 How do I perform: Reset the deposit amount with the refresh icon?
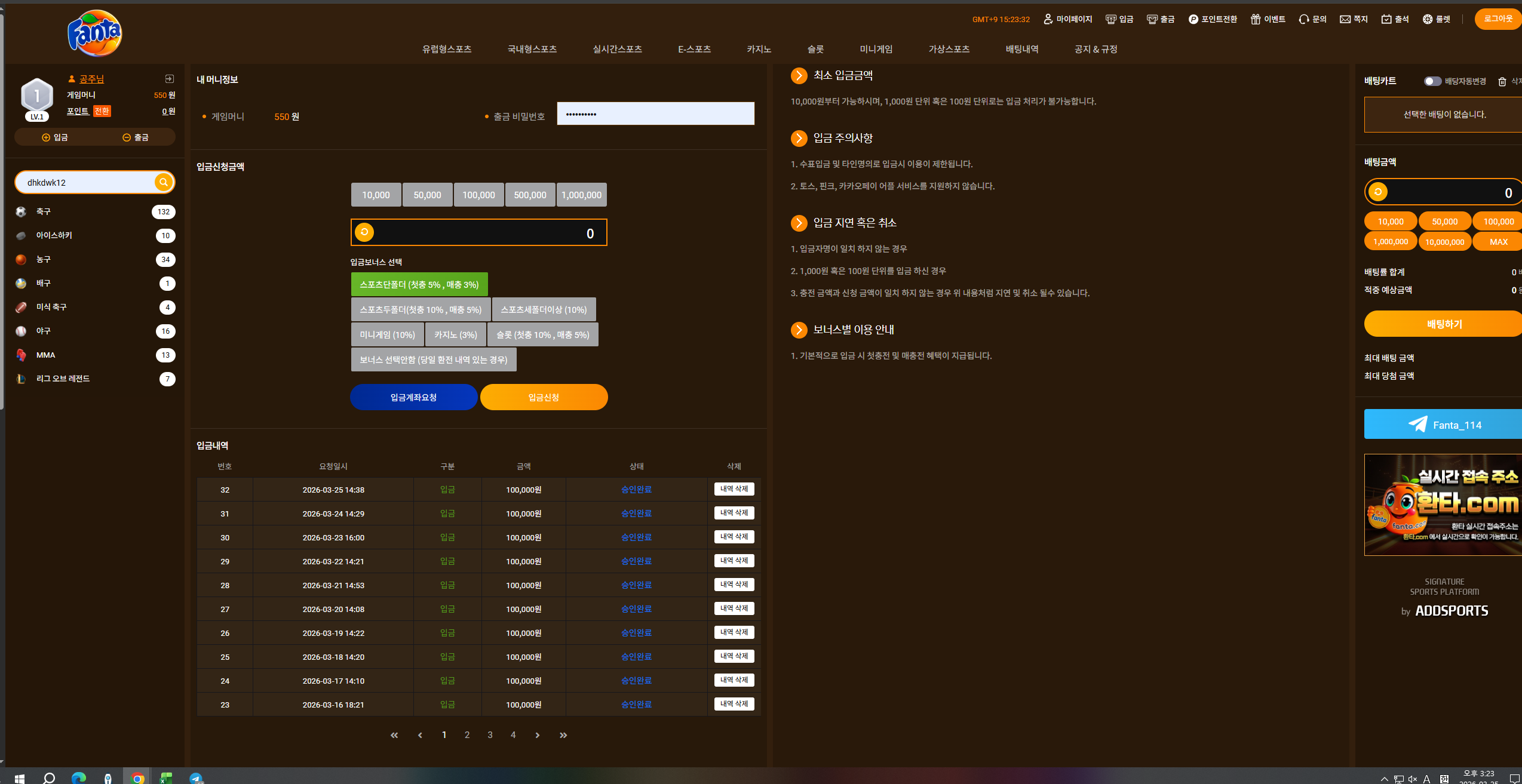364,232
